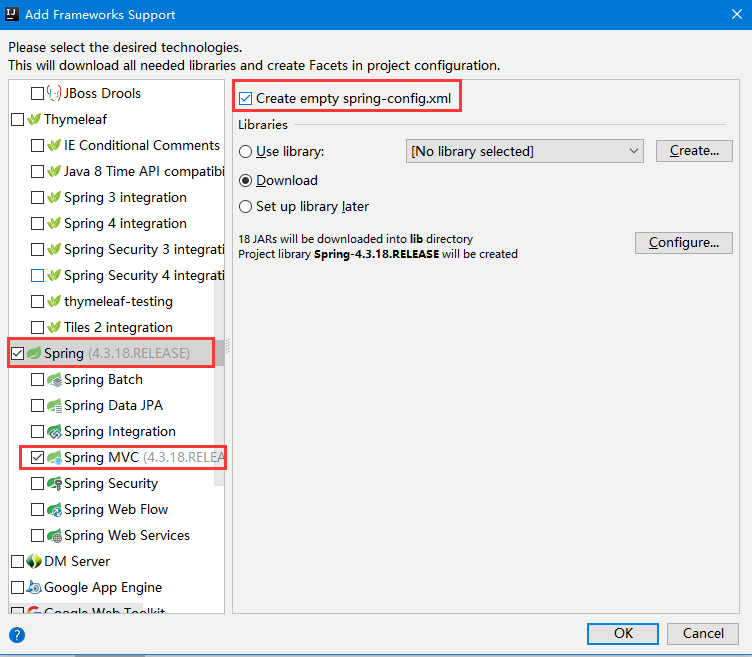Choose Set up library later option
The width and height of the screenshot is (752, 657).
[246, 206]
